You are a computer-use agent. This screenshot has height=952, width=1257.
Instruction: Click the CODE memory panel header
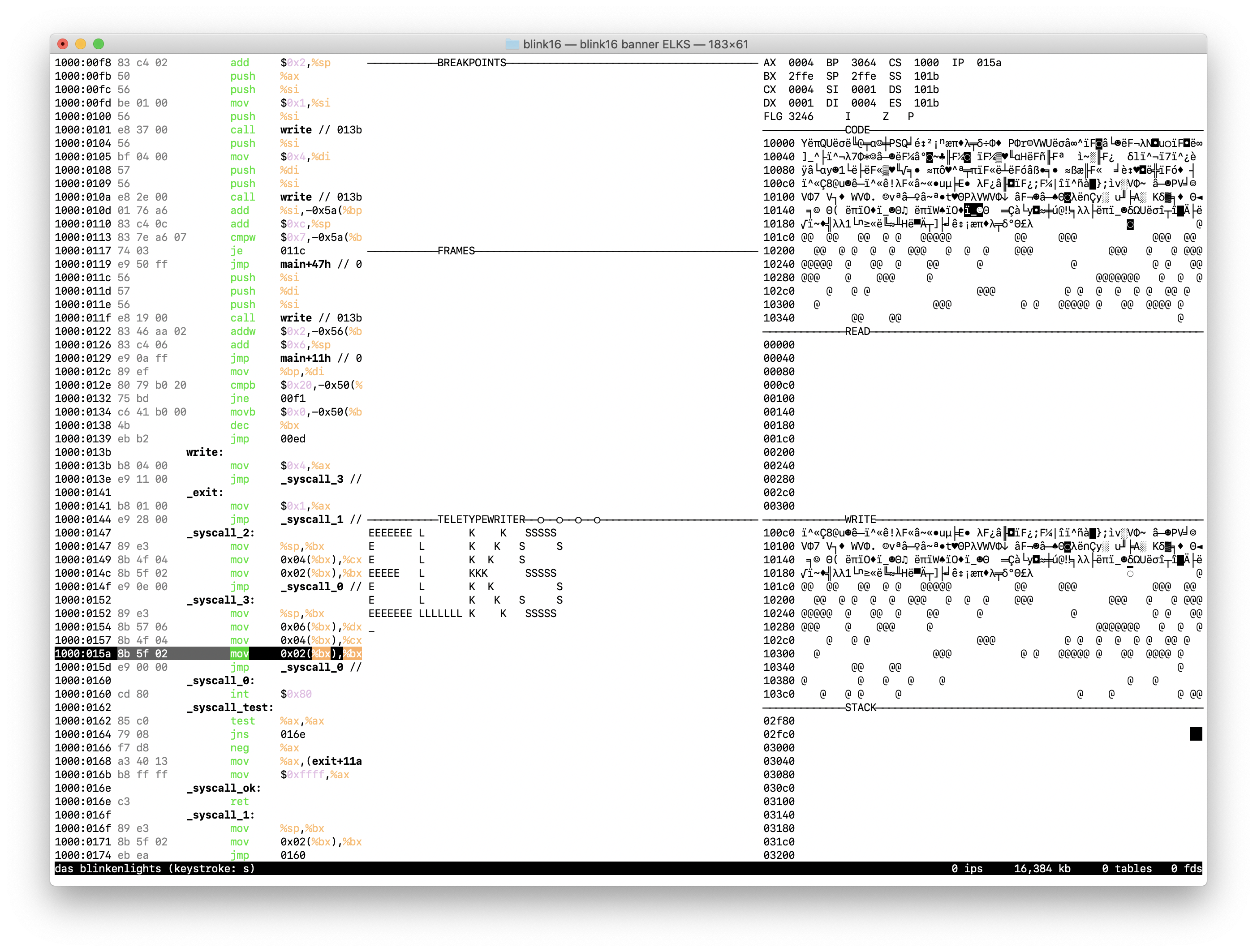(x=857, y=129)
